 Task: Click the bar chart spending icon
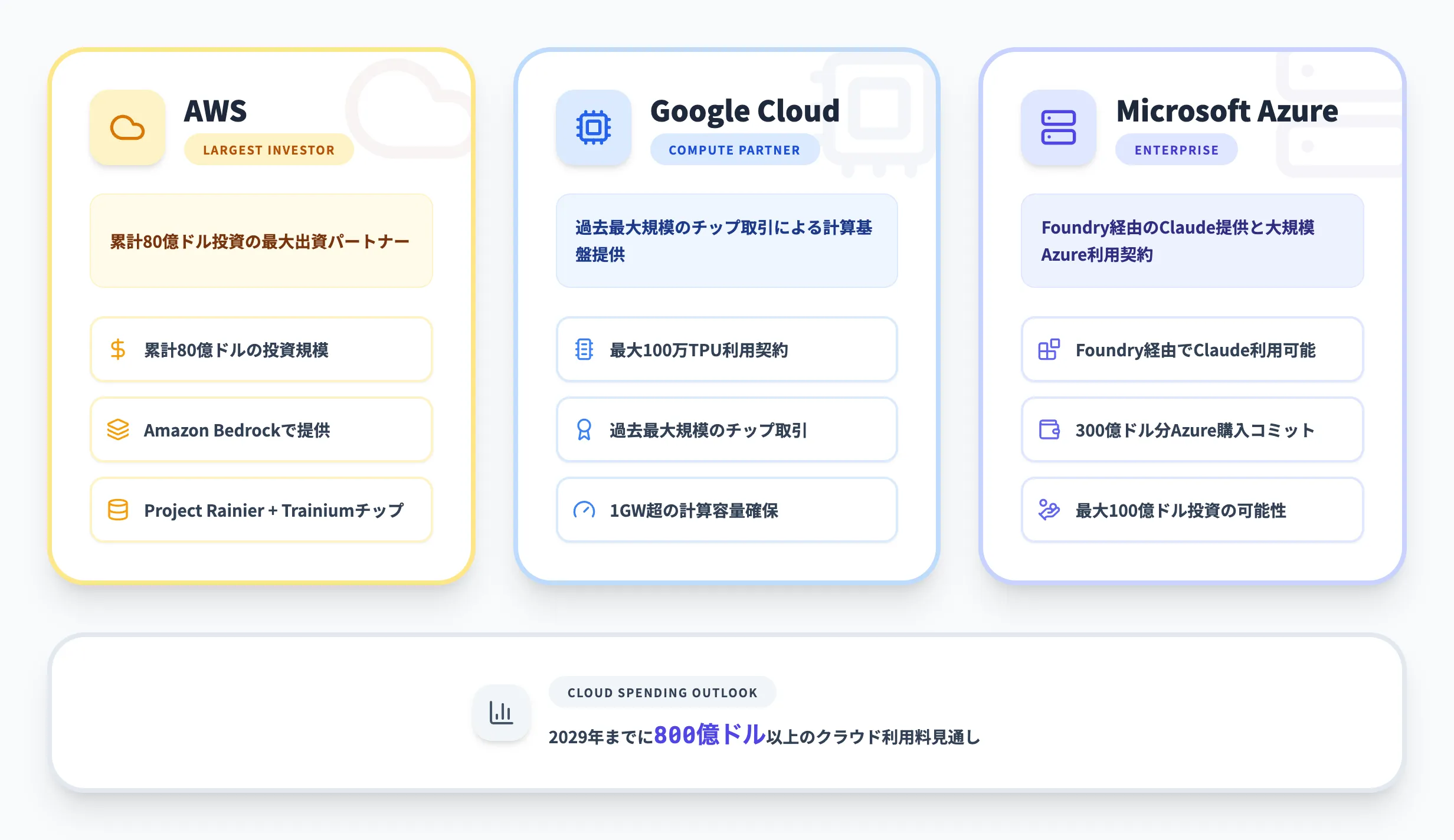pos(501,713)
